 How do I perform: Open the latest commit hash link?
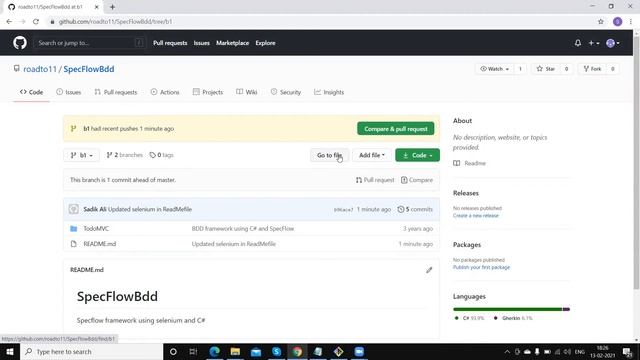(x=343, y=209)
